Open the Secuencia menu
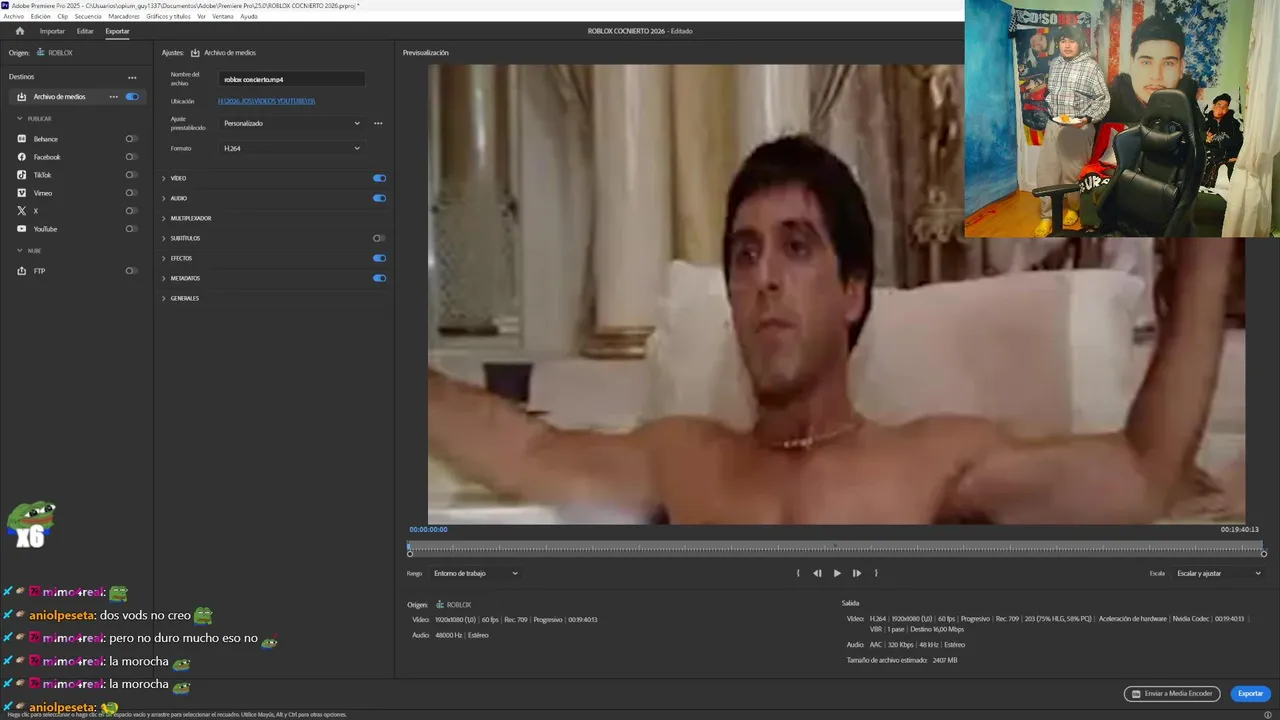The image size is (1280, 720). click(88, 16)
